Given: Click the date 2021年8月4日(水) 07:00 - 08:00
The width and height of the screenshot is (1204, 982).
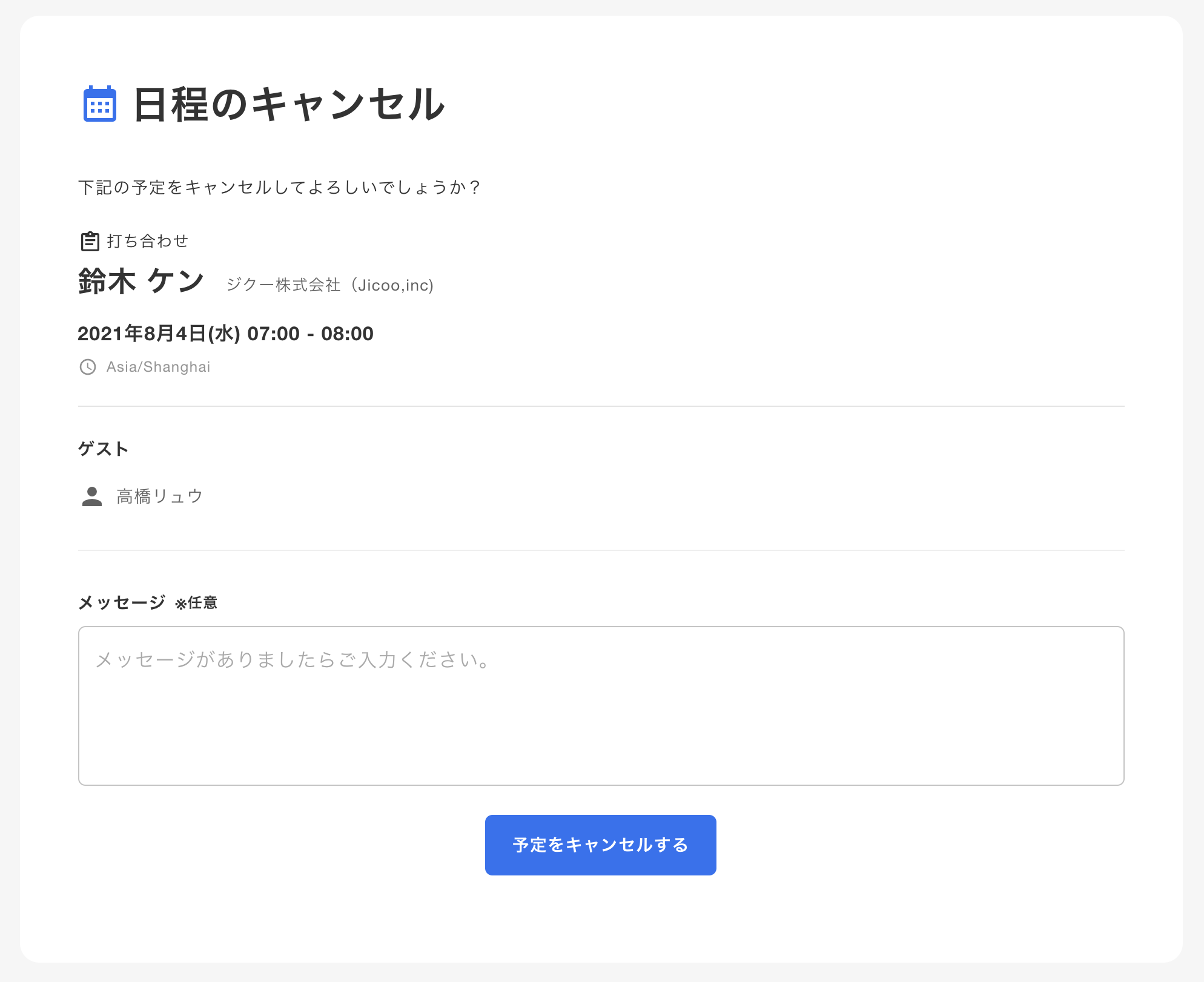Looking at the screenshot, I should 225,334.
